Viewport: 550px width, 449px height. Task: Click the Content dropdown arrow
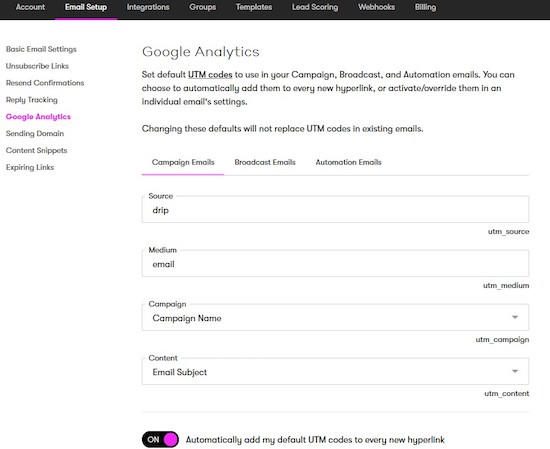(515, 371)
